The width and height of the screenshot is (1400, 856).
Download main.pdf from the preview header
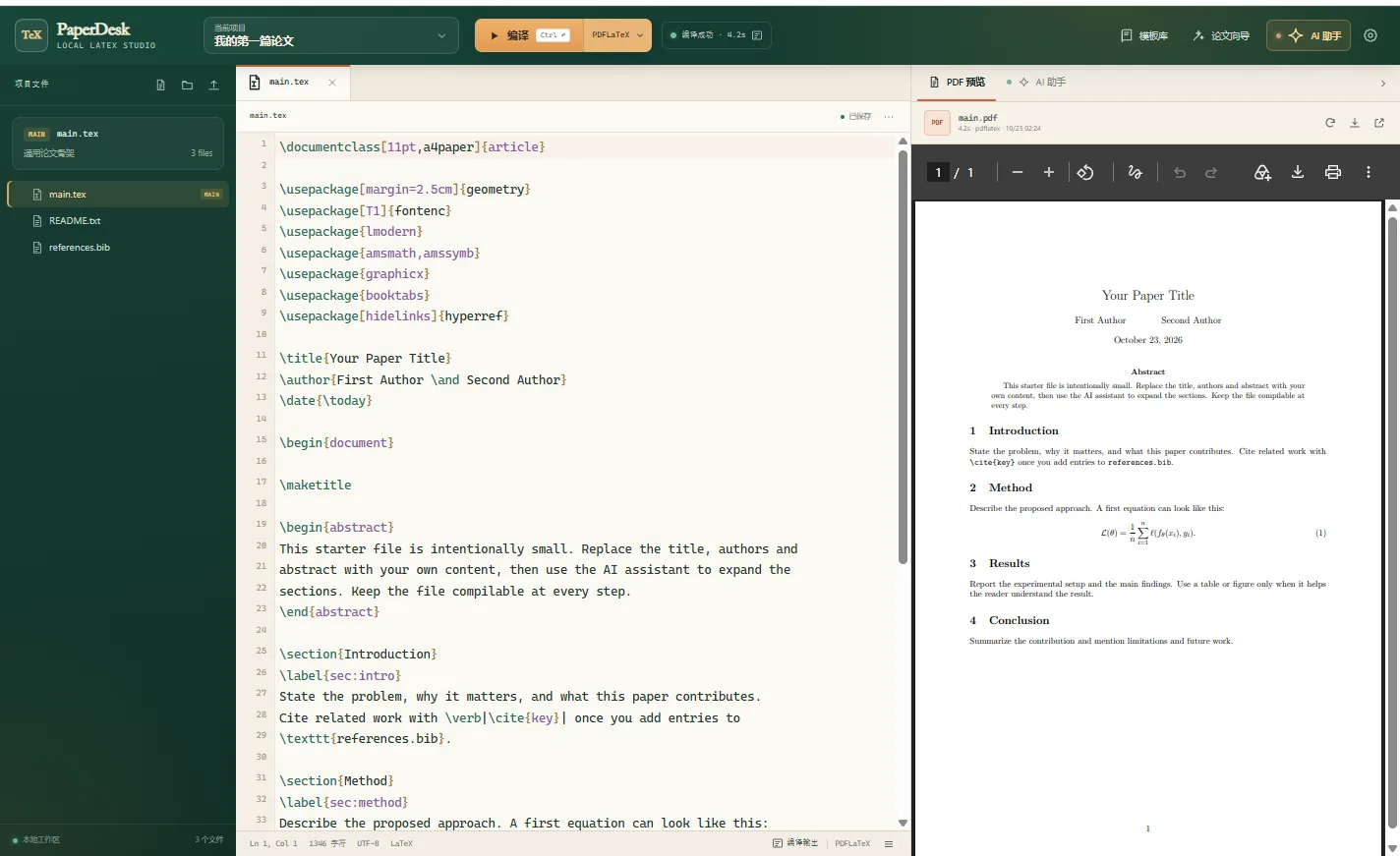point(1355,123)
